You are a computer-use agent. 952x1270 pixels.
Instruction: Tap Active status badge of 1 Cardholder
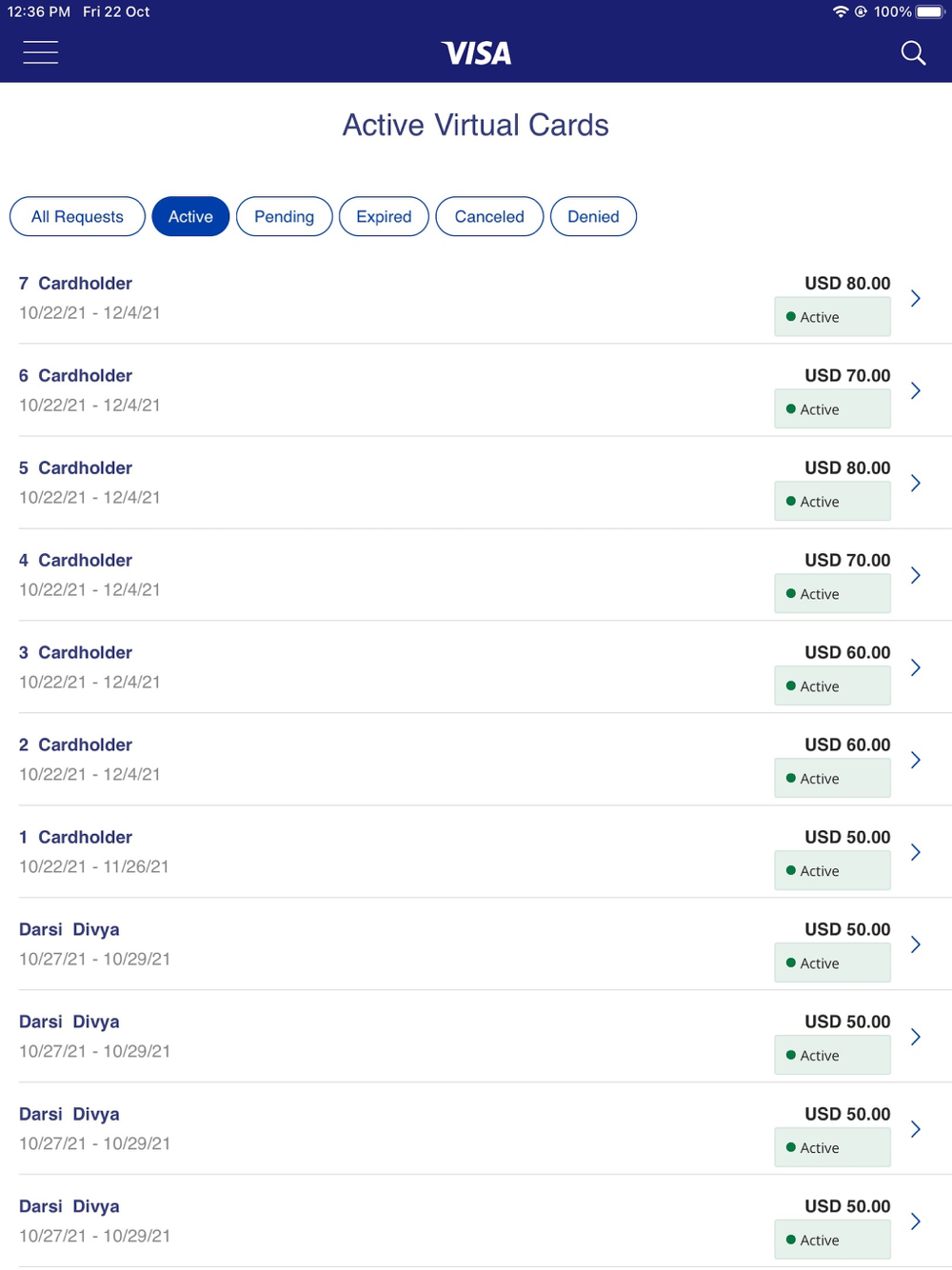pyautogui.click(x=832, y=870)
